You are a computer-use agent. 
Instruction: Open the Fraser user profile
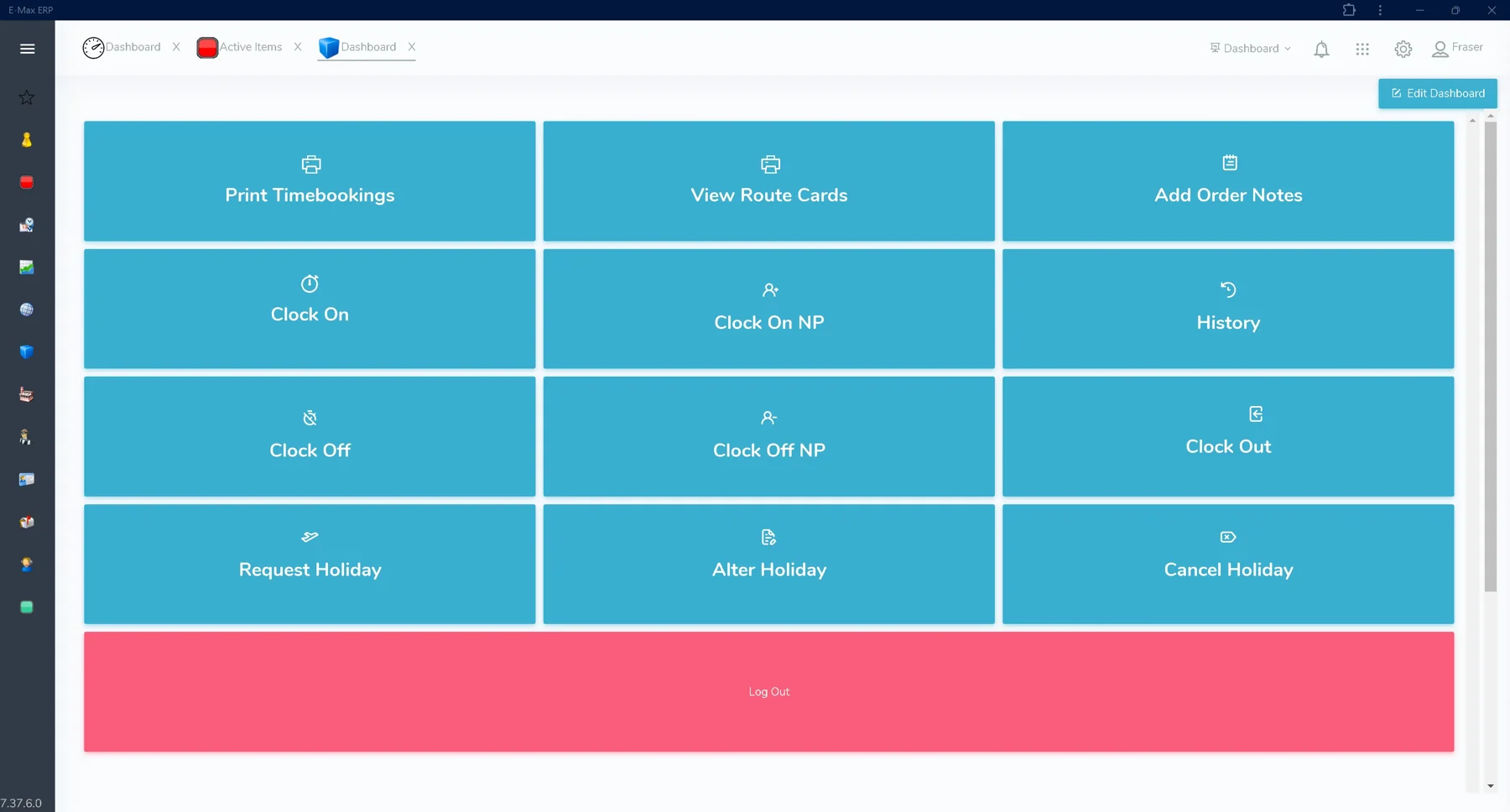[1458, 49]
